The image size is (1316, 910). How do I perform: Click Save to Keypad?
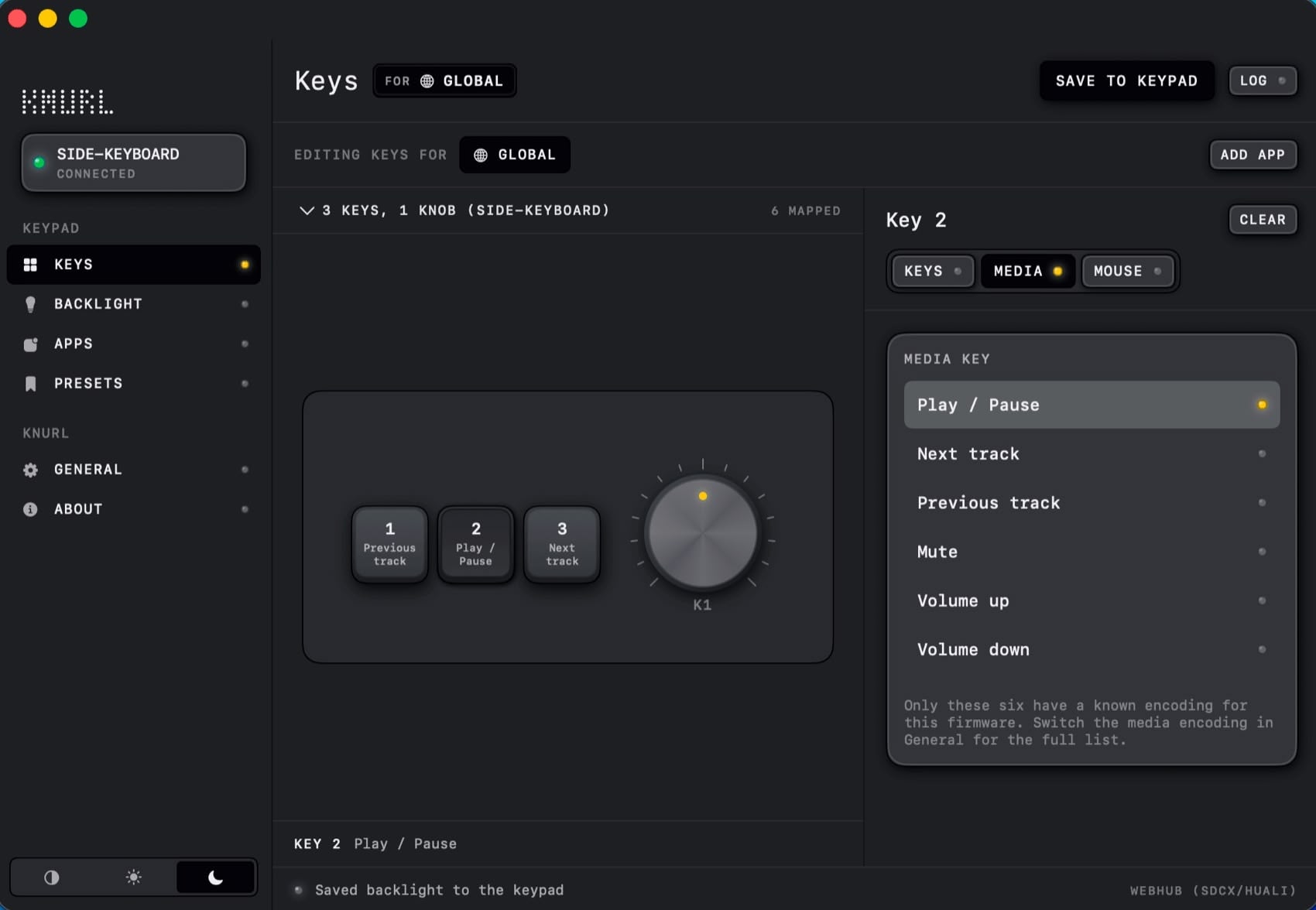tap(1126, 80)
